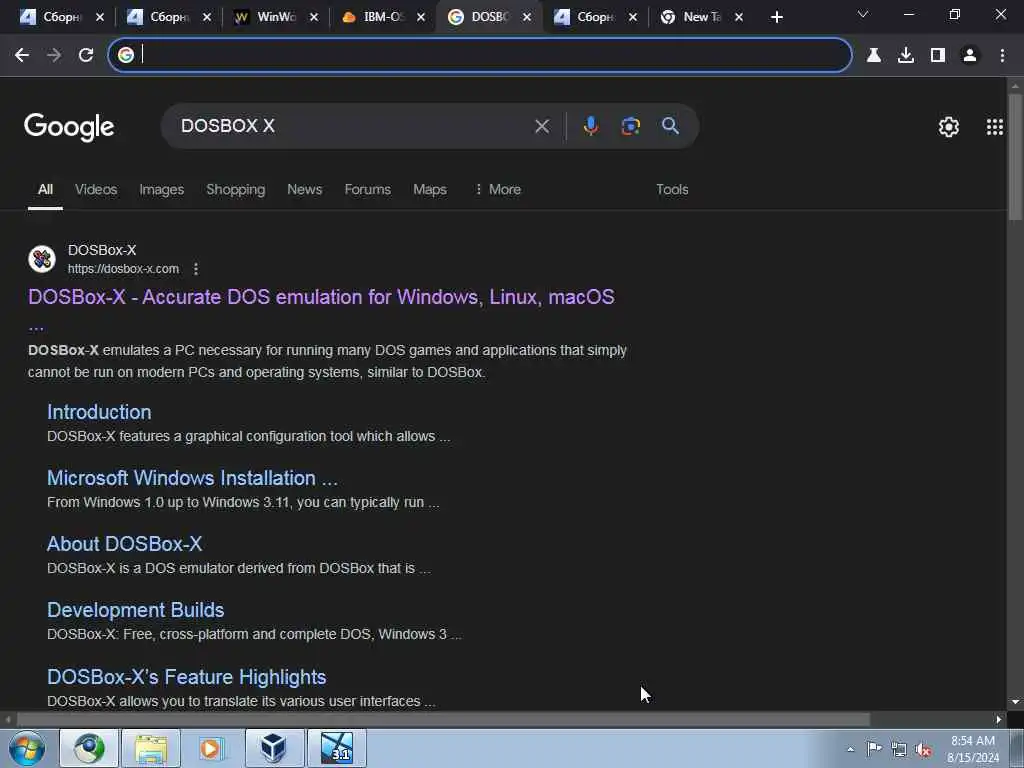
Task: Open a new tab with plus button
Action: pyautogui.click(x=776, y=17)
